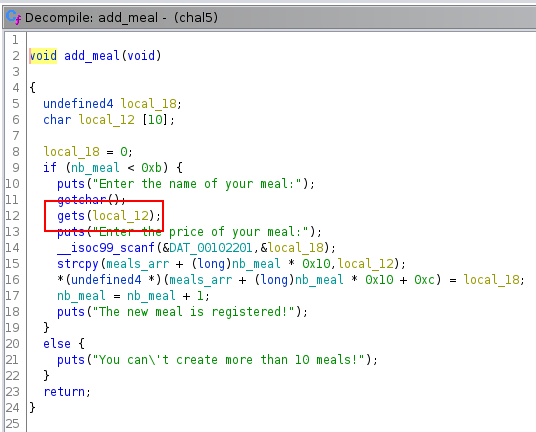Viewport: 536px width, 432px height.
Task: Select the Decompile: add_meal title bar
Action: pyautogui.click(x=269, y=17)
